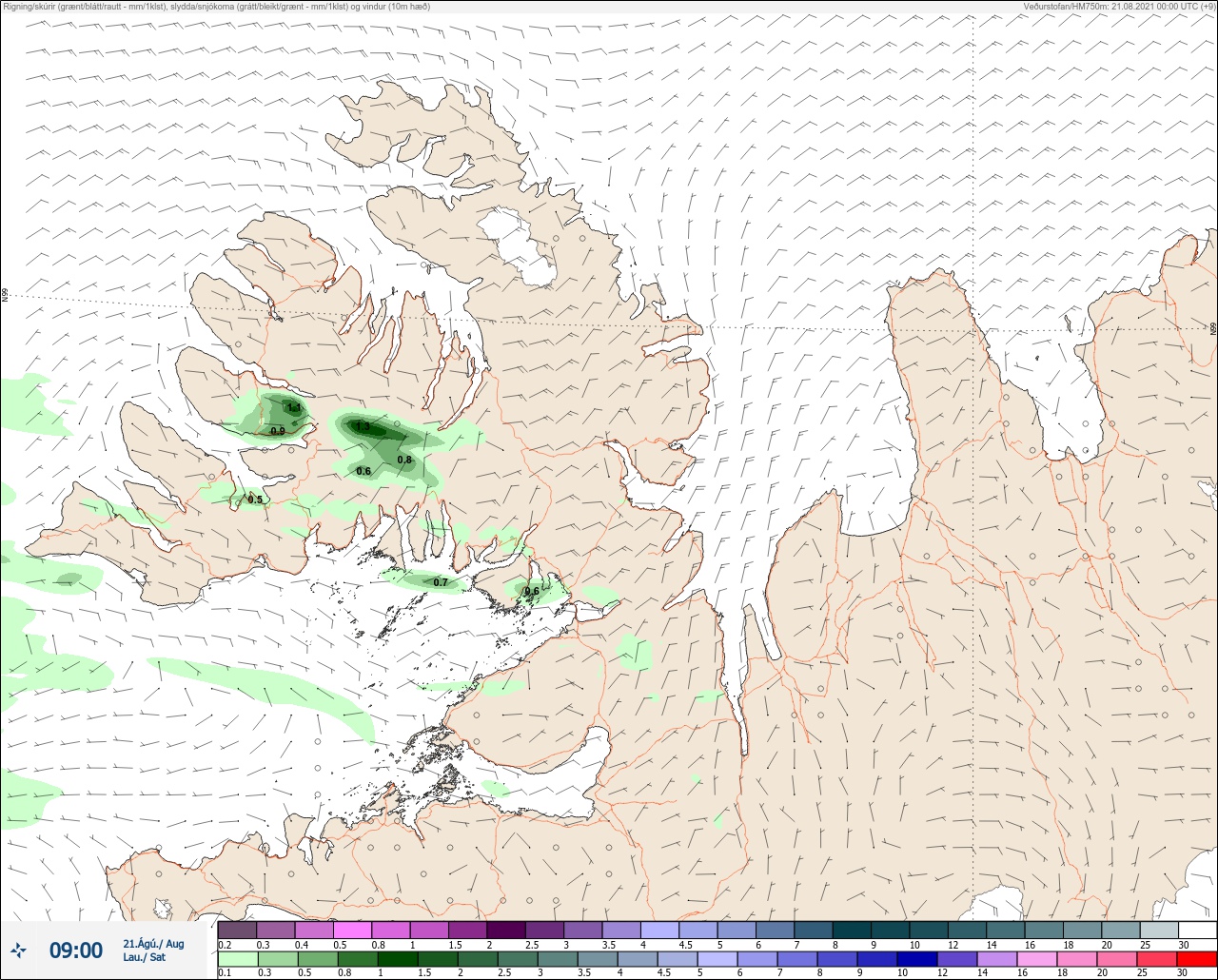Select the pale green 0.1 swatch, lower legend
Viewport: 1218px width, 980px height.
[237, 959]
